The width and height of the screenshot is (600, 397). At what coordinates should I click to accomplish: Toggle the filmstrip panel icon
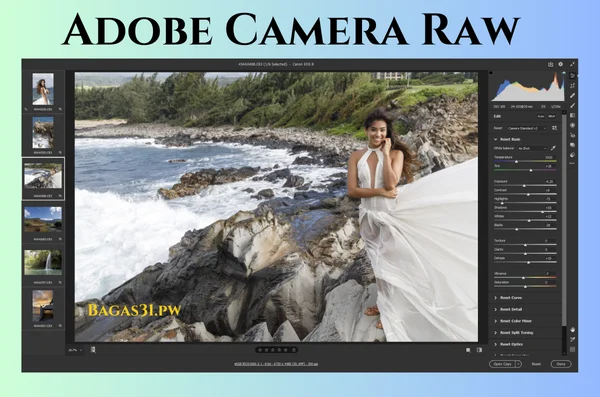(x=93, y=350)
